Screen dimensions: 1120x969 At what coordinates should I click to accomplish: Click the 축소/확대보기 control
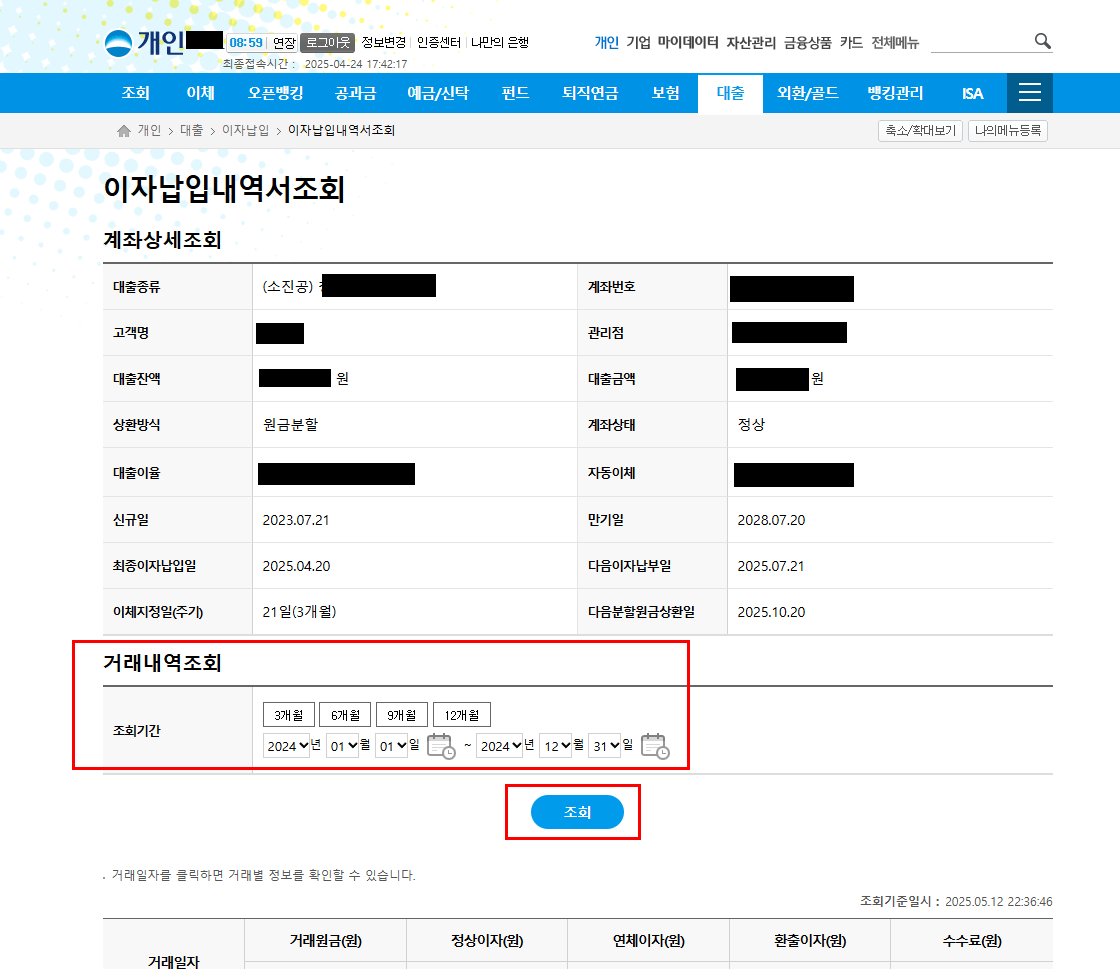coord(920,129)
